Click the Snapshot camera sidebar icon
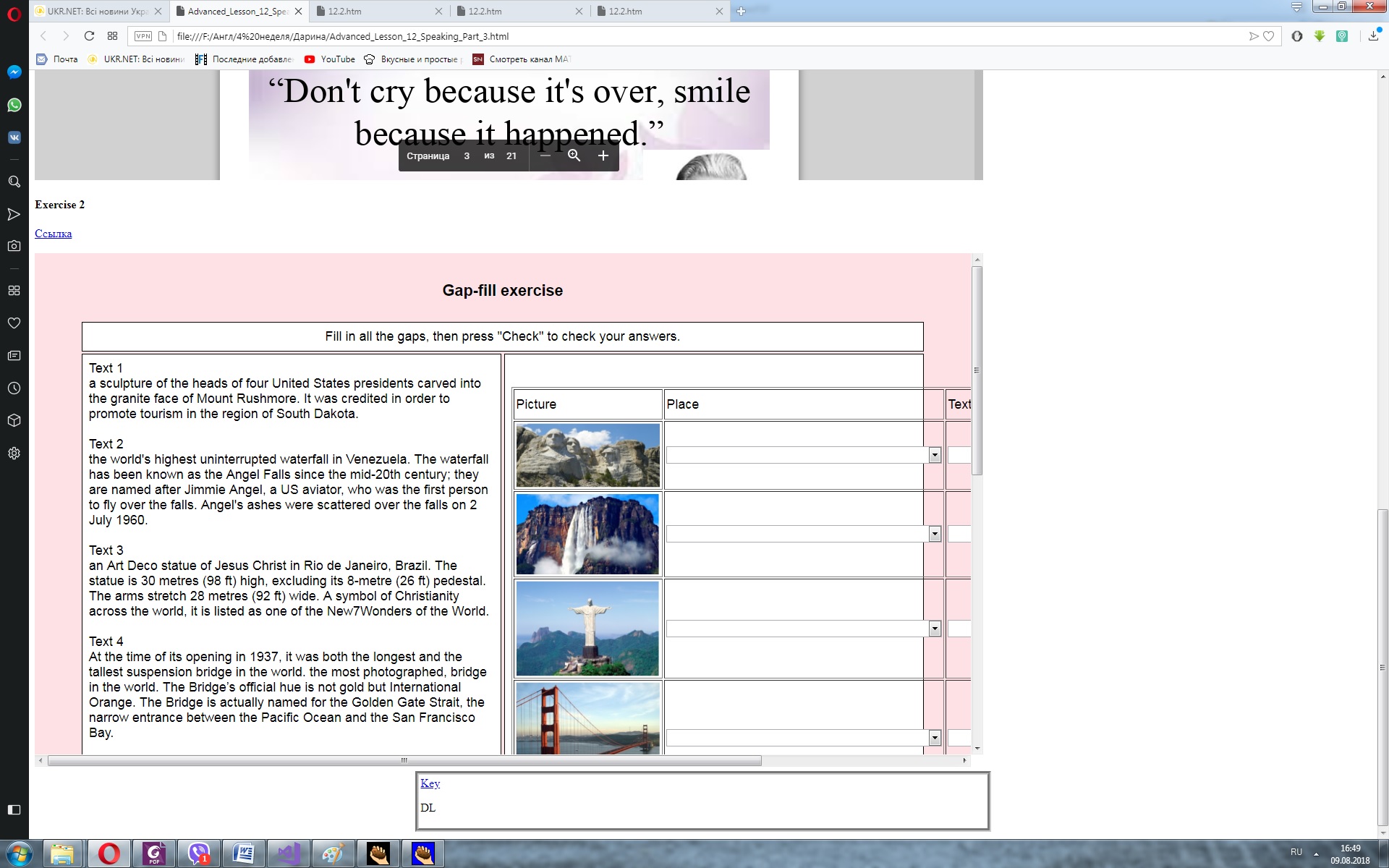 click(x=14, y=246)
